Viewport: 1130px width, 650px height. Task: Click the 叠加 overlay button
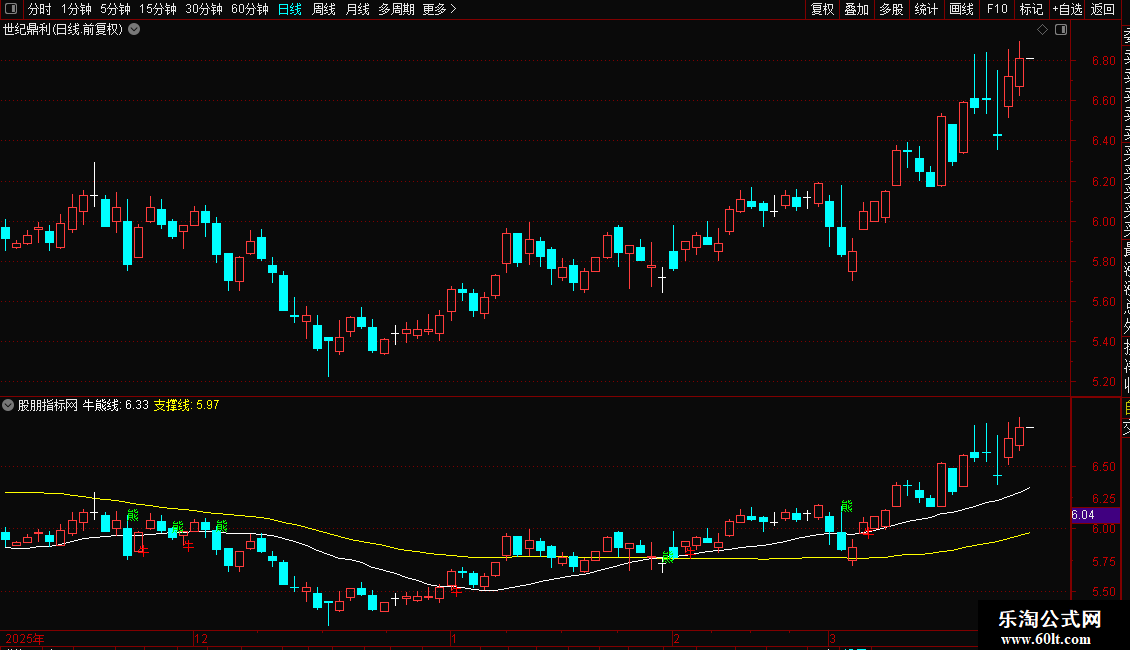point(857,9)
